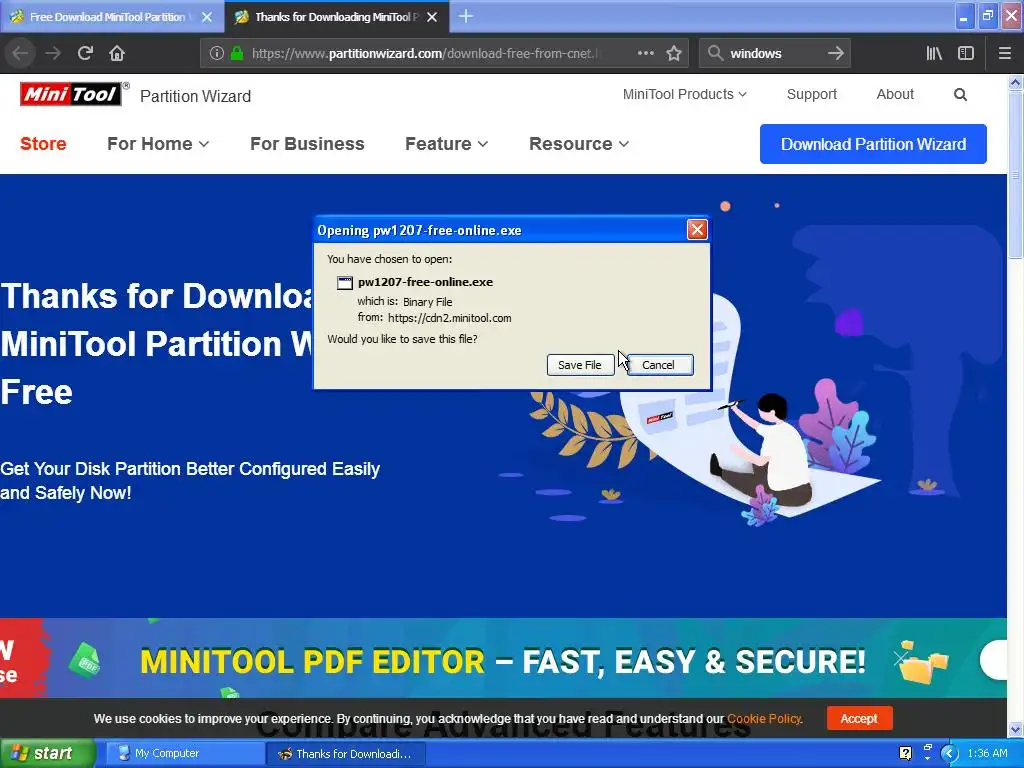Image resolution: width=1024 pixels, height=768 pixels.
Task: Click the search field containing 'windows'
Action: [x=774, y=54]
